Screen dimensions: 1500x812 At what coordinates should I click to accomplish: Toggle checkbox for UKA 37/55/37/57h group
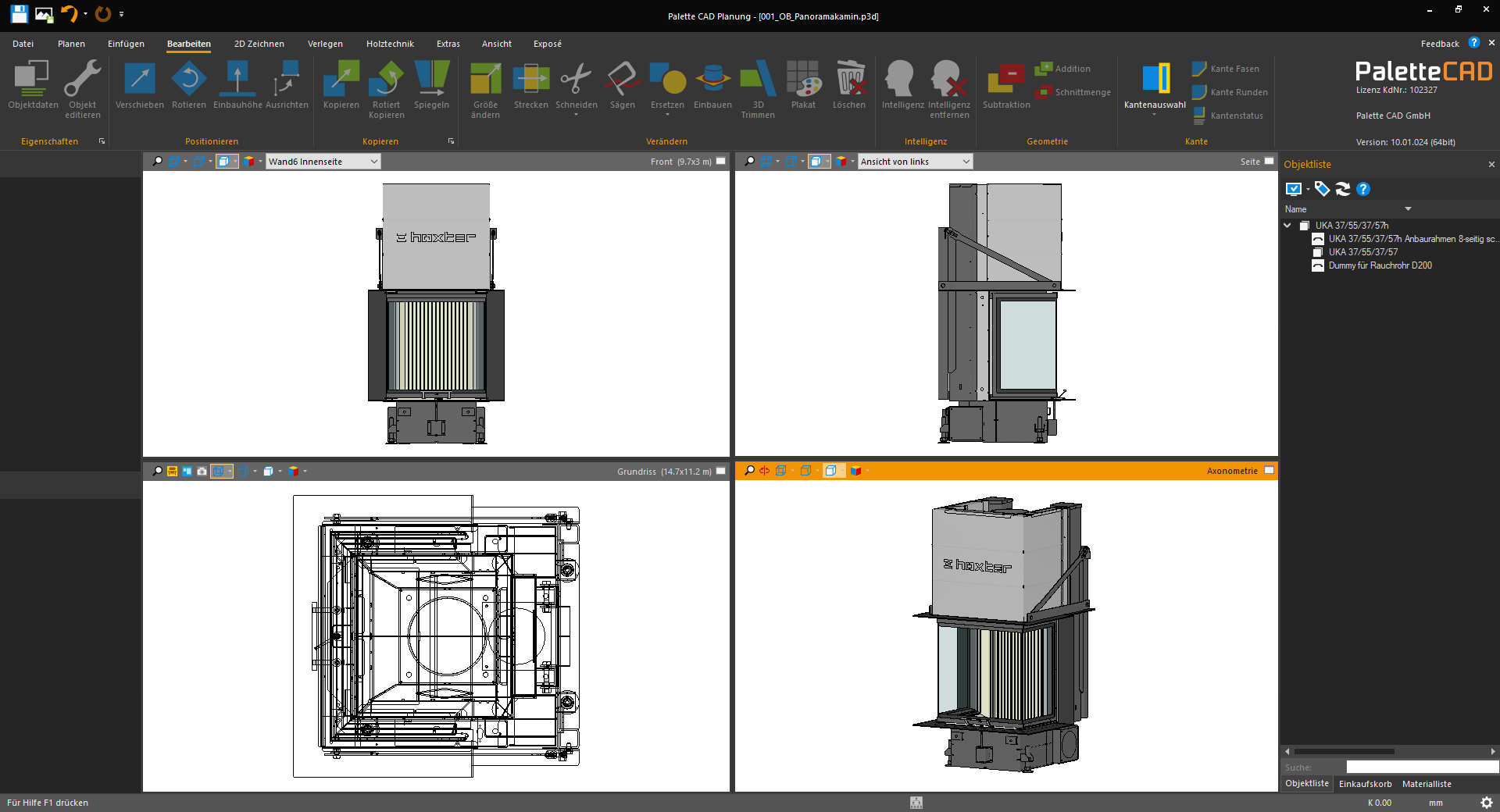[1304, 226]
